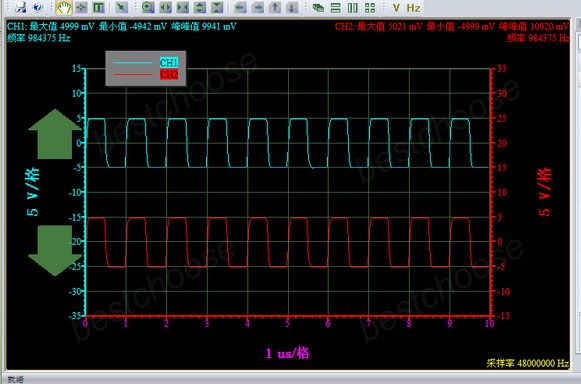Click the vertical cursors measurement icon
Viewport: 581px width, 384px height.
point(98,7)
